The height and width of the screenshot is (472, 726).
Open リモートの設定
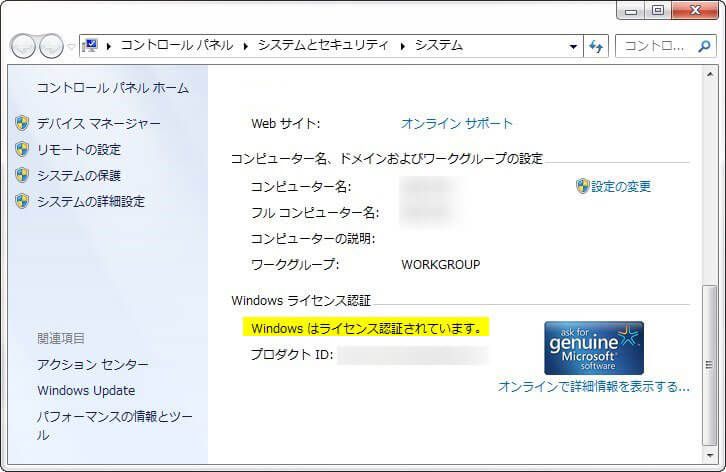pos(79,149)
